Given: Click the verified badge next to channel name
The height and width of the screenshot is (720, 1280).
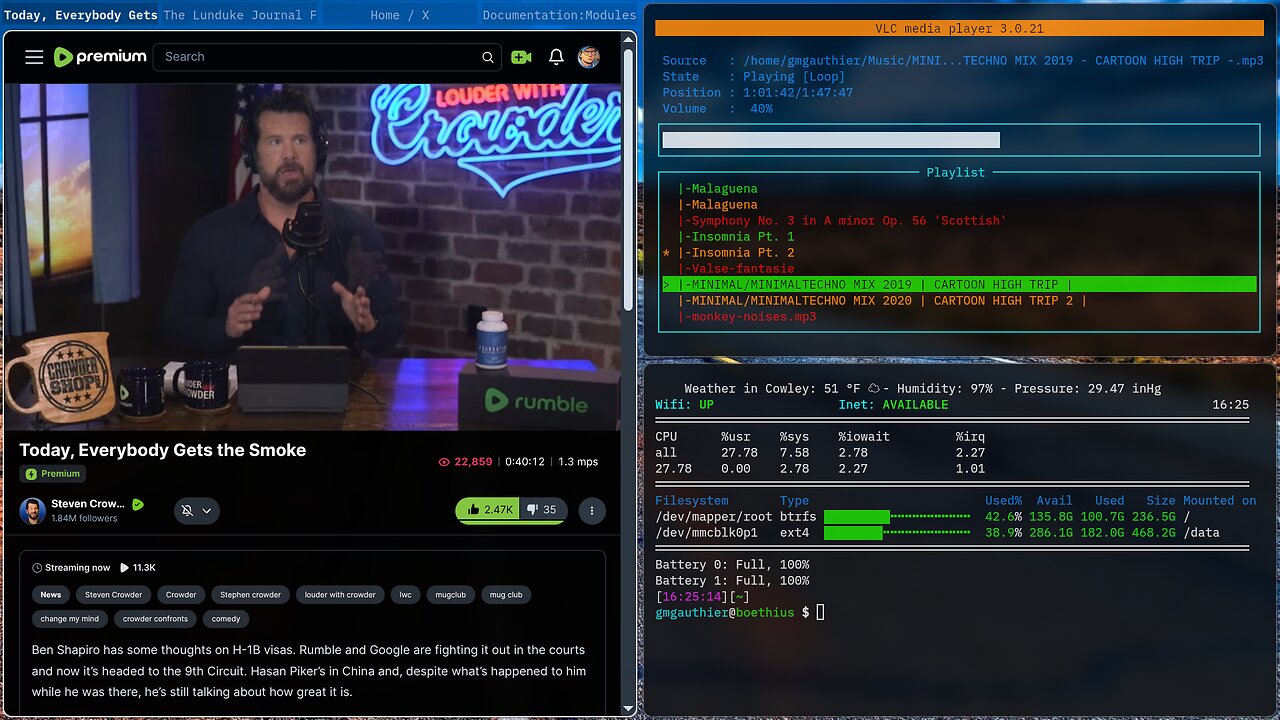Looking at the screenshot, I should click(138, 504).
